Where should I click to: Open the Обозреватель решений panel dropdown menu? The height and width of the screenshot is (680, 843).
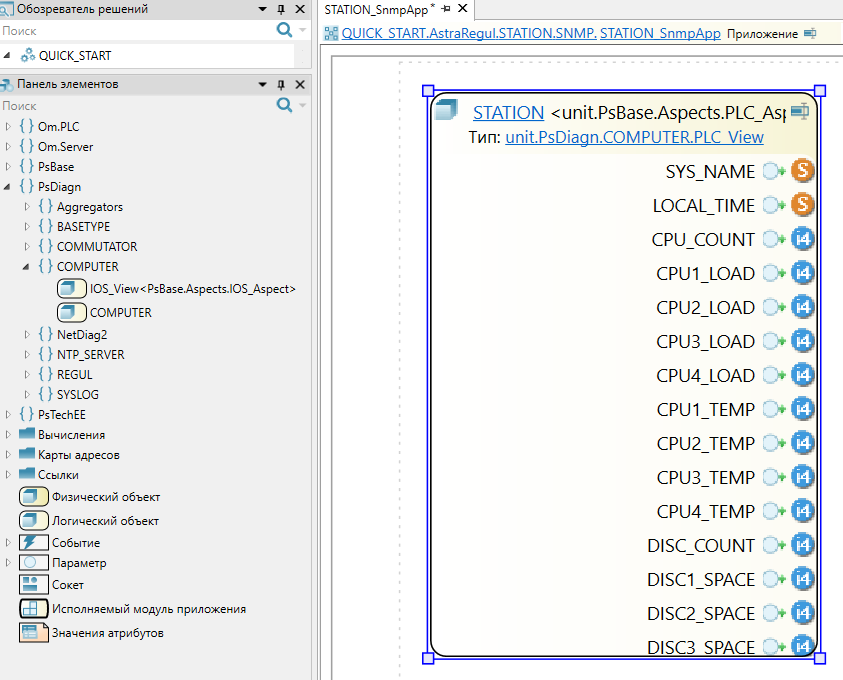[x=263, y=9]
